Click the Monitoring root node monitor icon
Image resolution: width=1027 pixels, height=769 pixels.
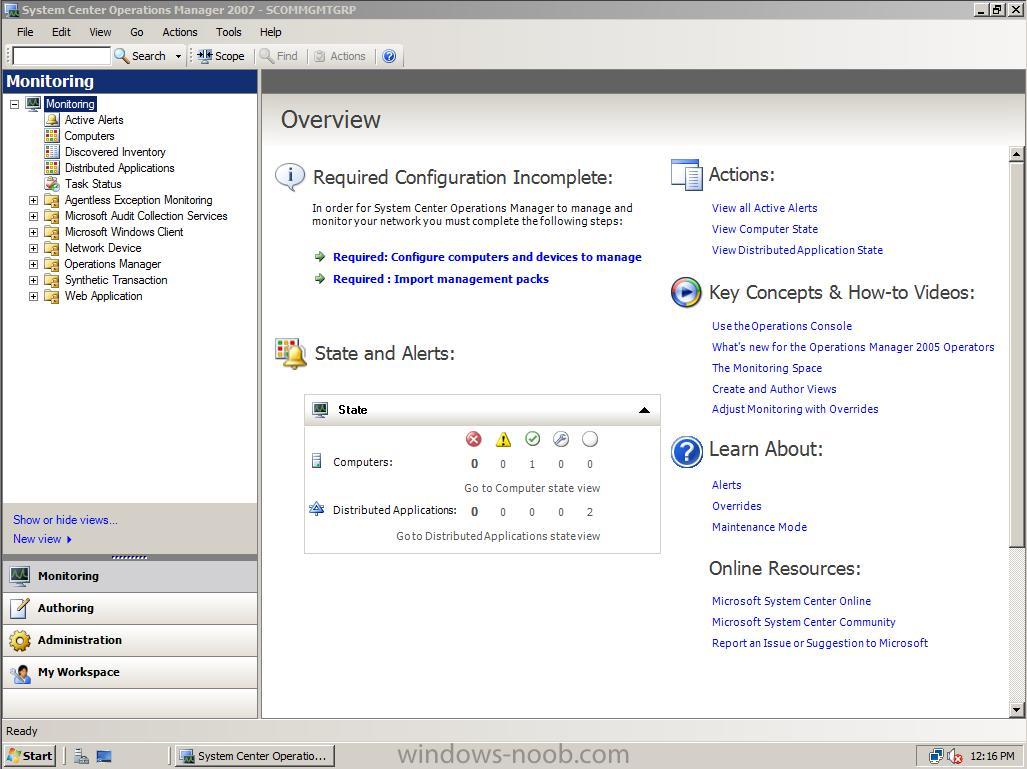tap(33, 103)
